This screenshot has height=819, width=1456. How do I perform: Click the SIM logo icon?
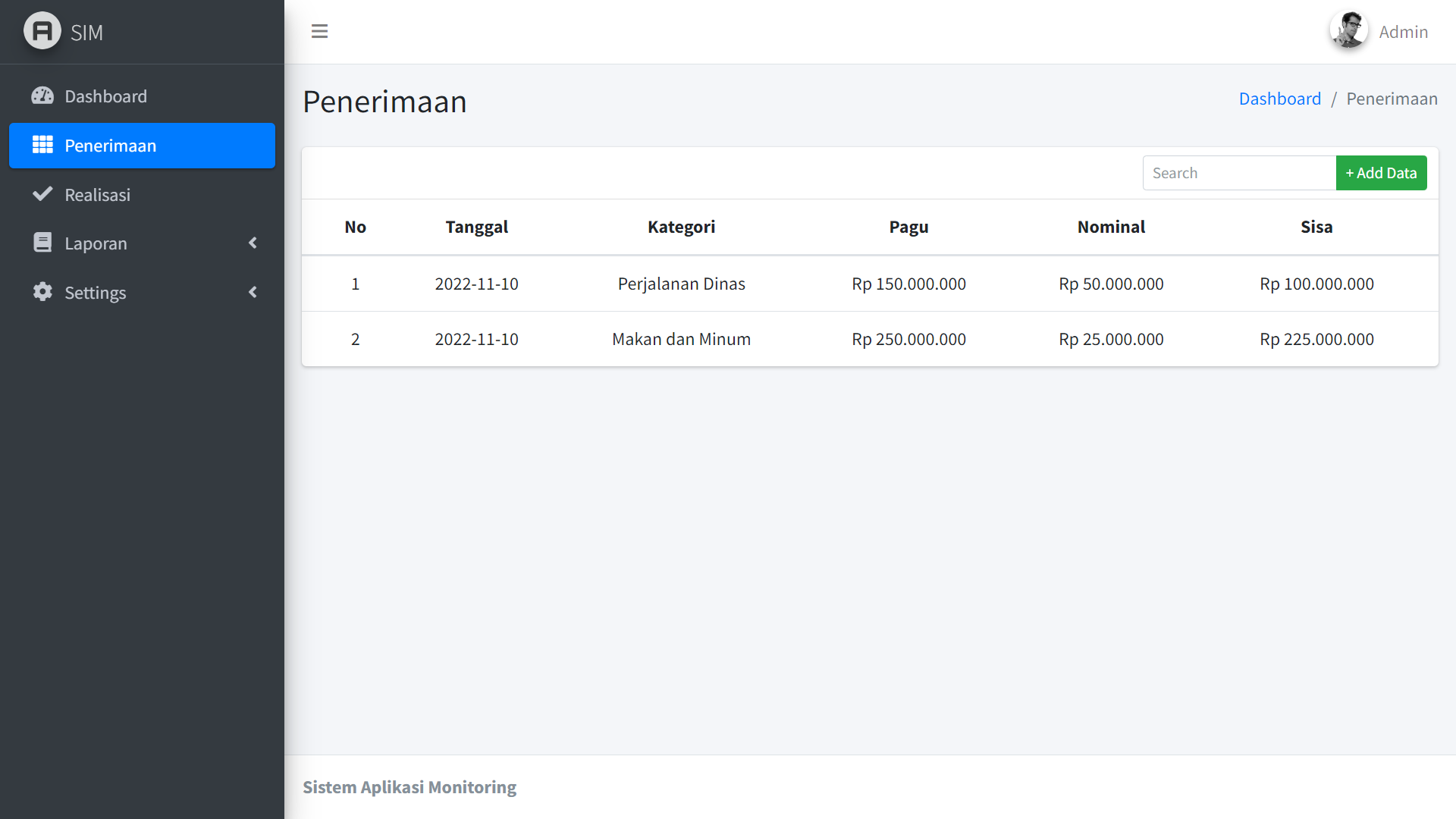pyautogui.click(x=42, y=31)
